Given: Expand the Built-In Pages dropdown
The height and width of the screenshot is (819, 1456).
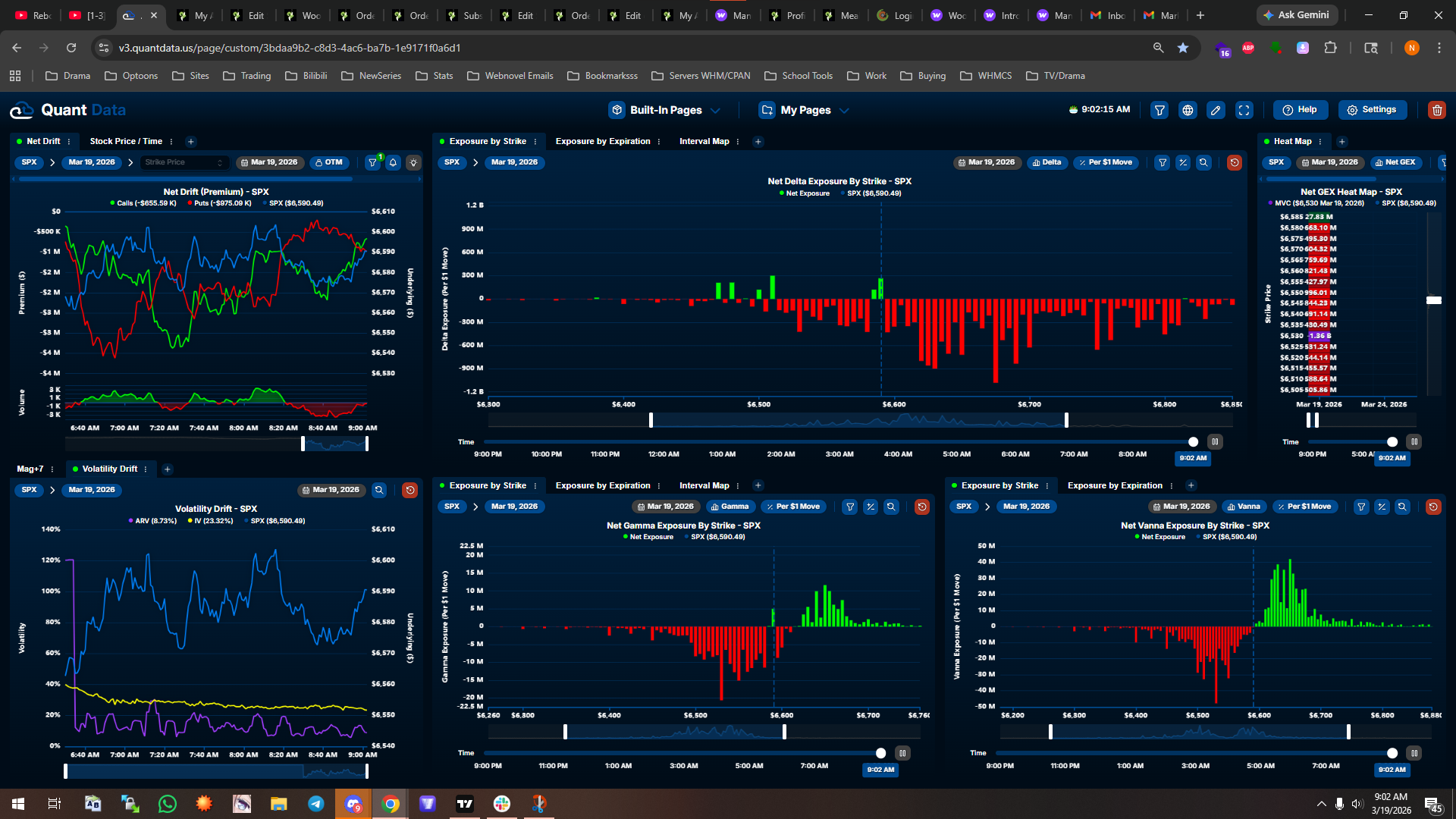Looking at the screenshot, I should [665, 111].
